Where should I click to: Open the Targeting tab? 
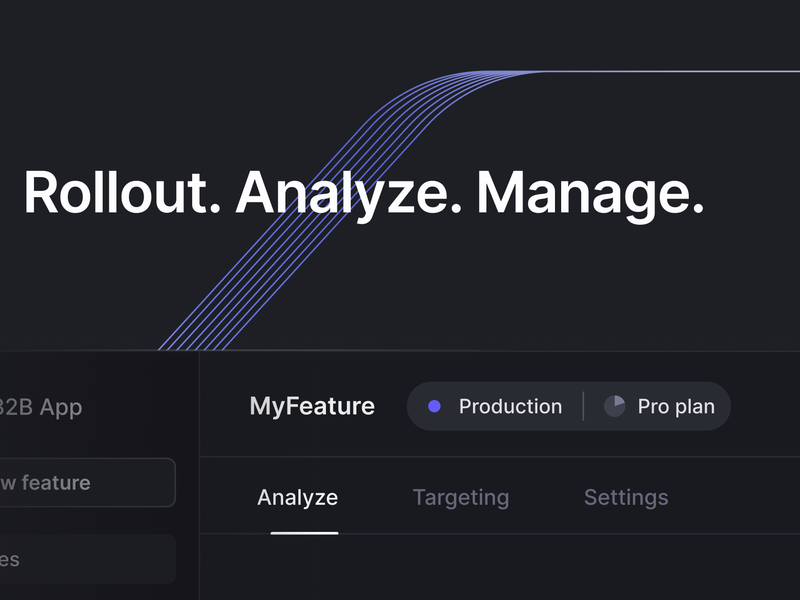(460, 497)
